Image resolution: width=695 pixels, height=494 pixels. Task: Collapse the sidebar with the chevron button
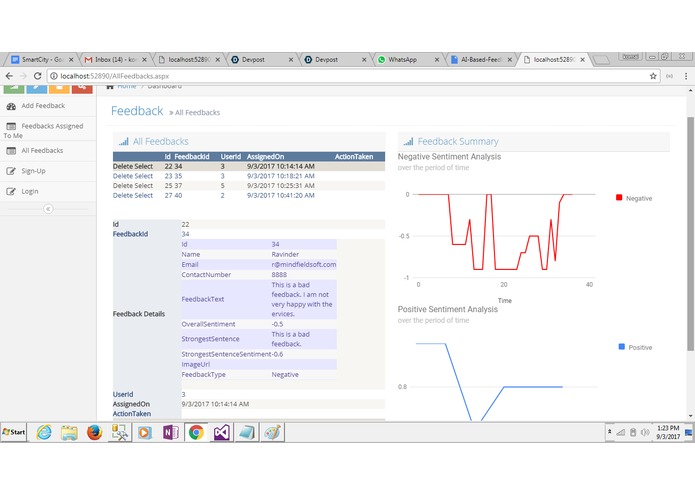coord(48,209)
